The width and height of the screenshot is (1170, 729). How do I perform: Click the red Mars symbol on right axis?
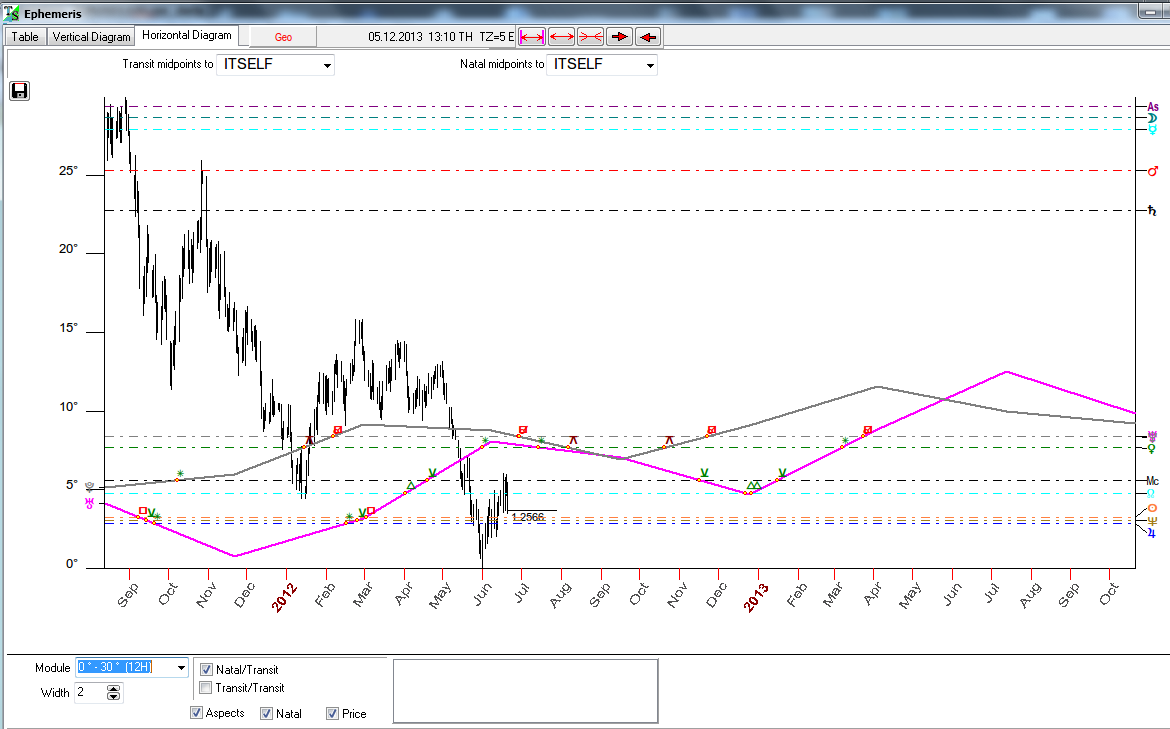[1152, 171]
